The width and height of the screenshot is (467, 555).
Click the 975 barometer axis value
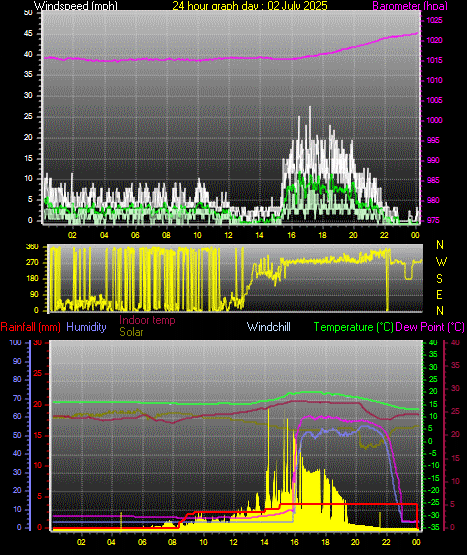coord(434,221)
